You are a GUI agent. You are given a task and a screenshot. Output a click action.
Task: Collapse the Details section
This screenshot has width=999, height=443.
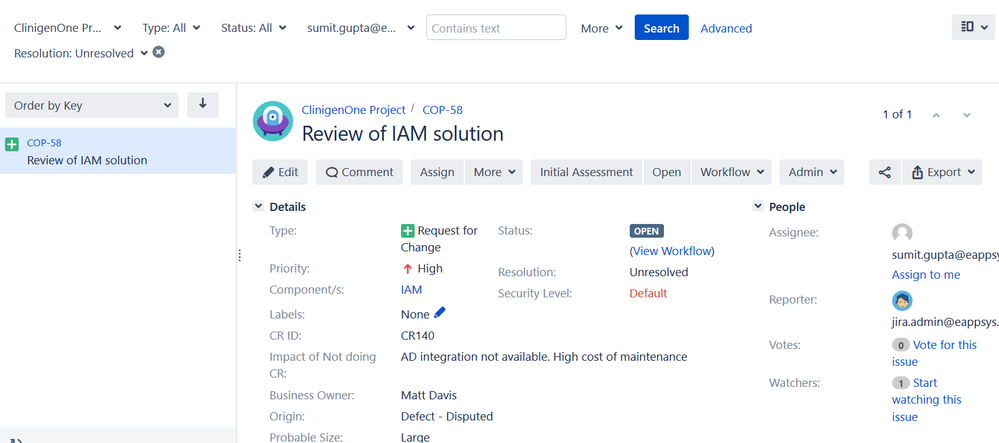tap(258, 206)
